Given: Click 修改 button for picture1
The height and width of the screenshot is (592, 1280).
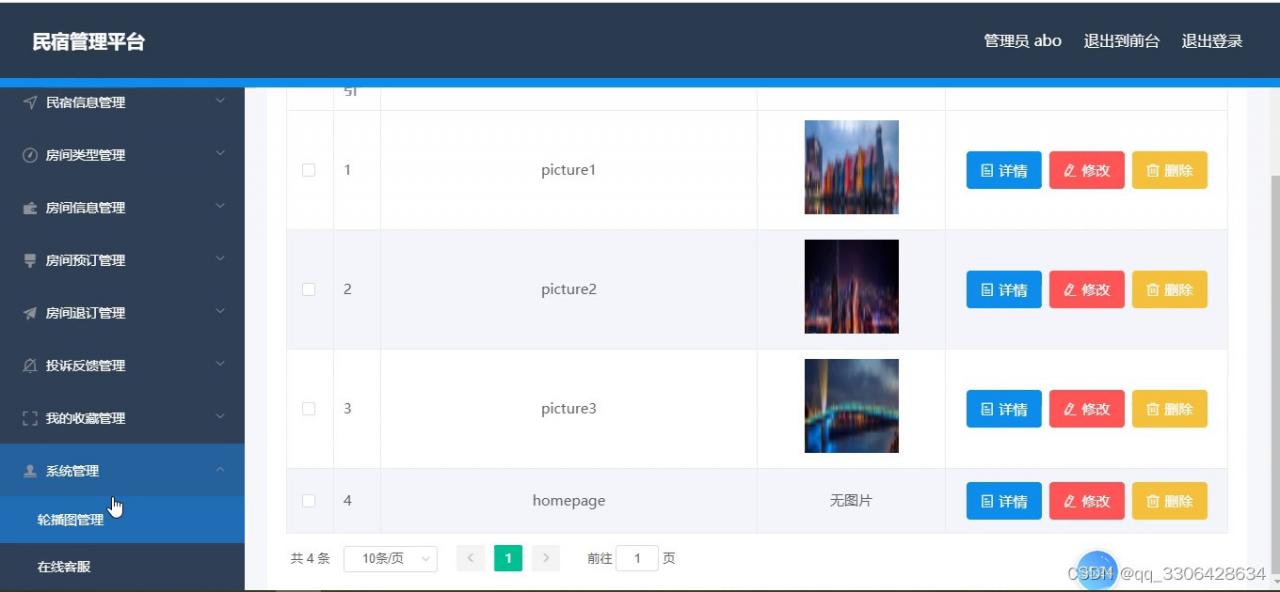Looking at the screenshot, I should point(1087,170).
